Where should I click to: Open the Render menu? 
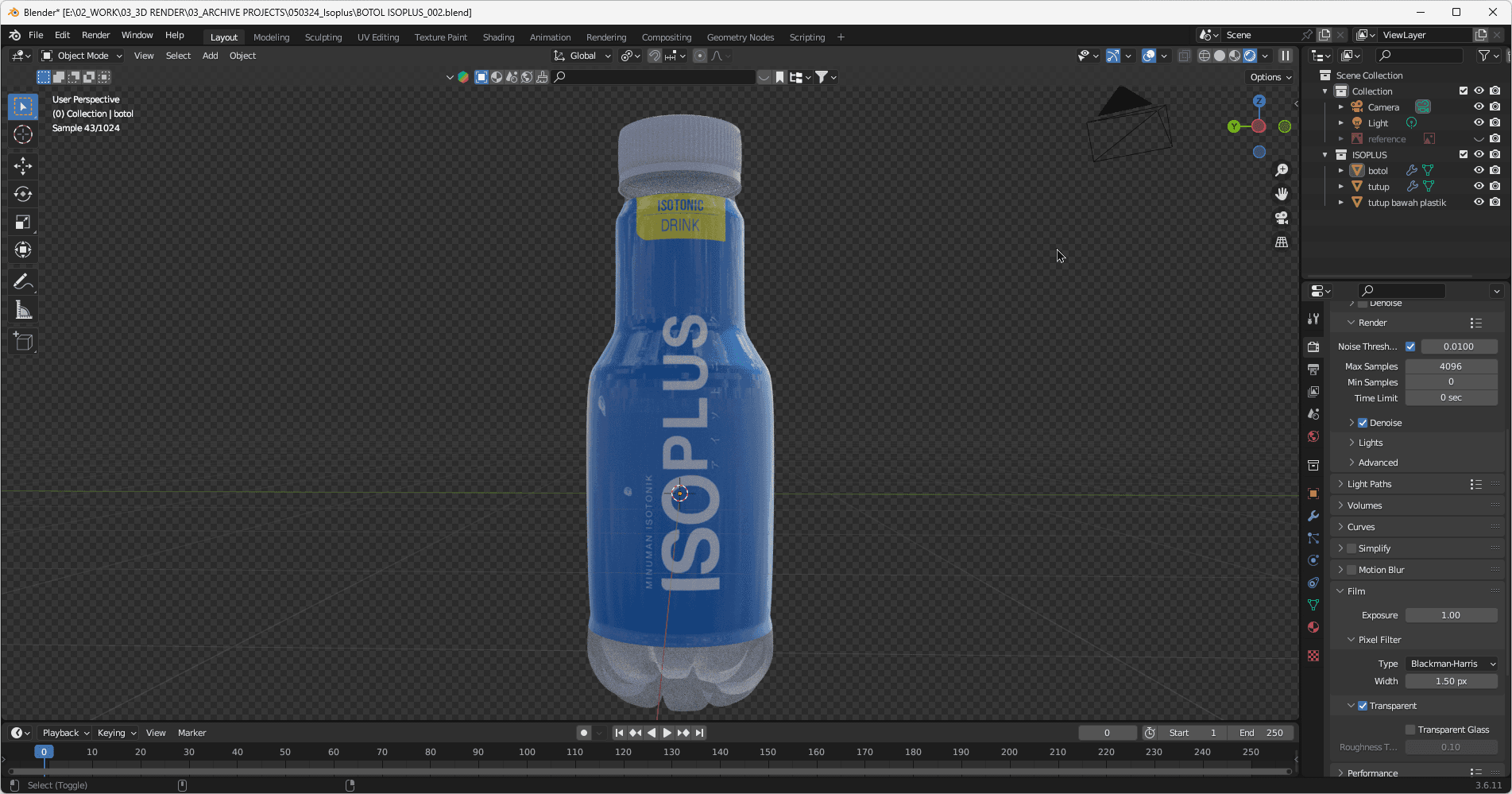95,35
